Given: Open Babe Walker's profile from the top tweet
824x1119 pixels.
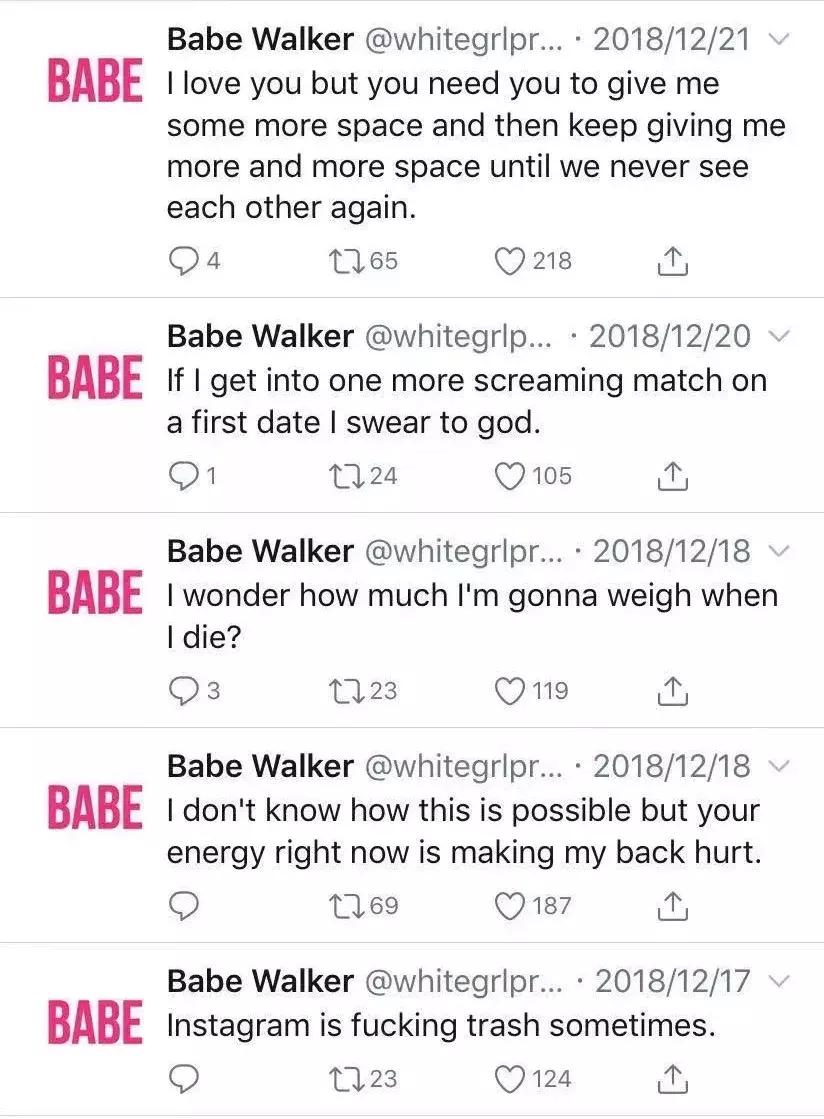Looking at the screenshot, I should (x=258, y=40).
